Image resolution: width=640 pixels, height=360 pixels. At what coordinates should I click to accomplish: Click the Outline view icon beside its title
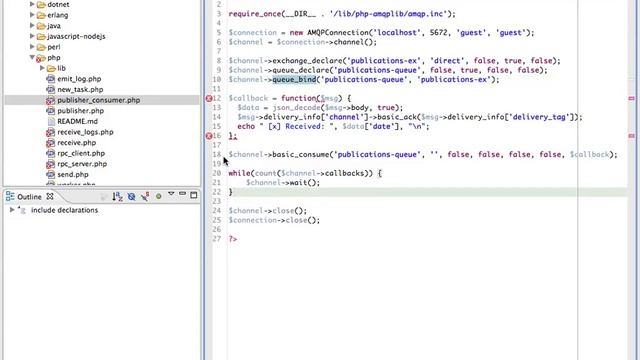[x=10, y=196]
